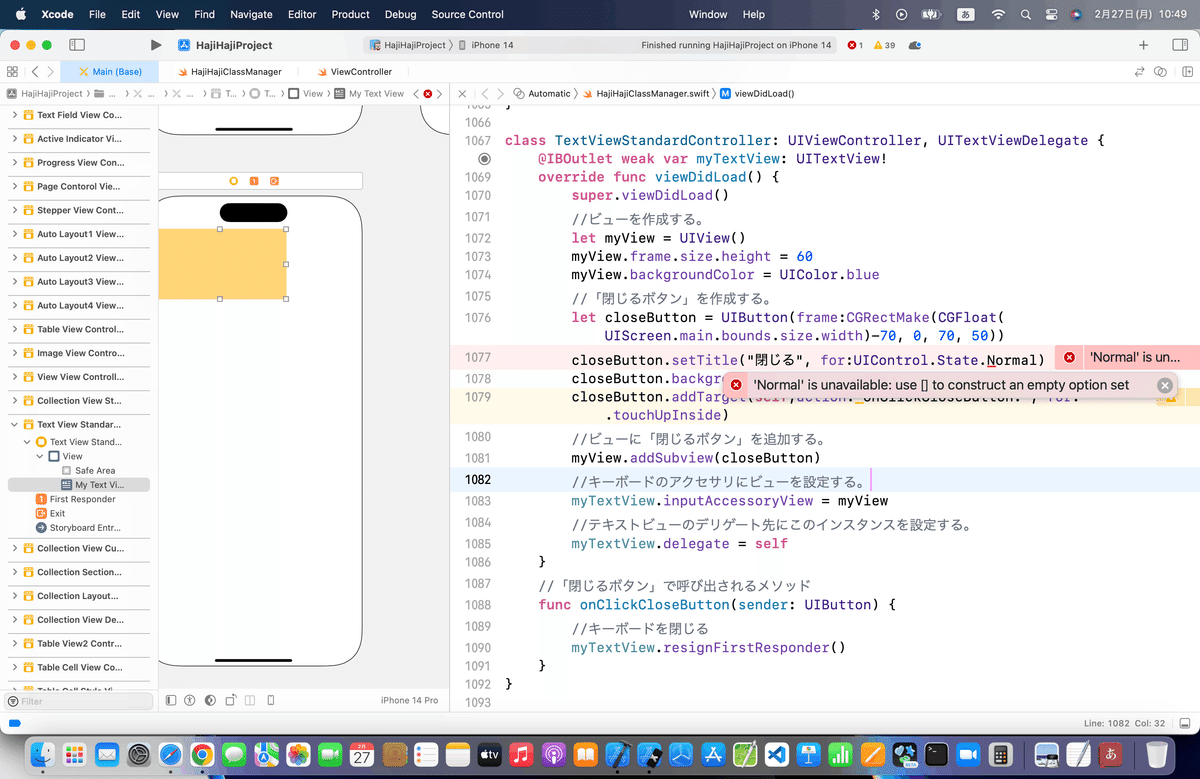Click the Filter field in outline
Viewport: 1200px width, 779px height.
click(x=79, y=701)
